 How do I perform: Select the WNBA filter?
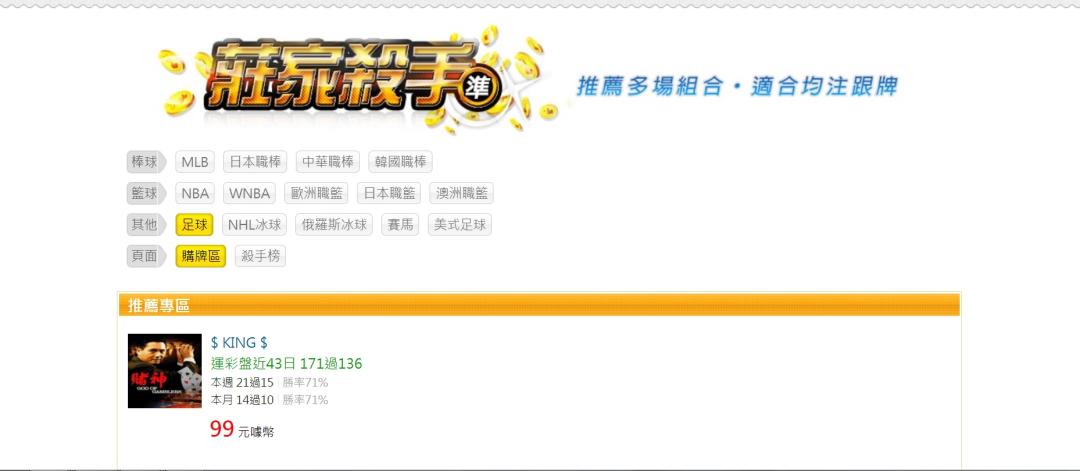click(x=249, y=193)
